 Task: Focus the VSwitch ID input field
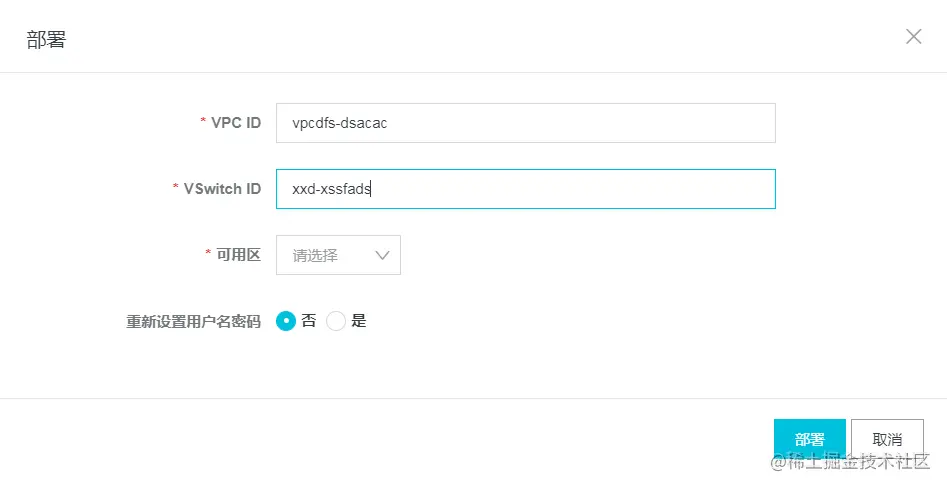(525, 189)
